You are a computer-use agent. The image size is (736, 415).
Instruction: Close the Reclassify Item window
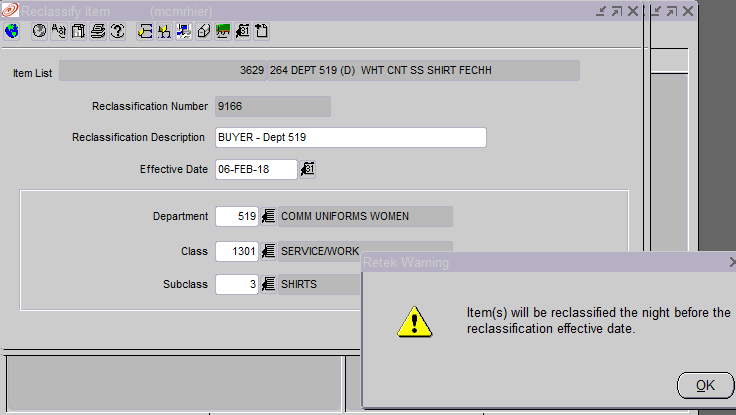tap(633, 11)
